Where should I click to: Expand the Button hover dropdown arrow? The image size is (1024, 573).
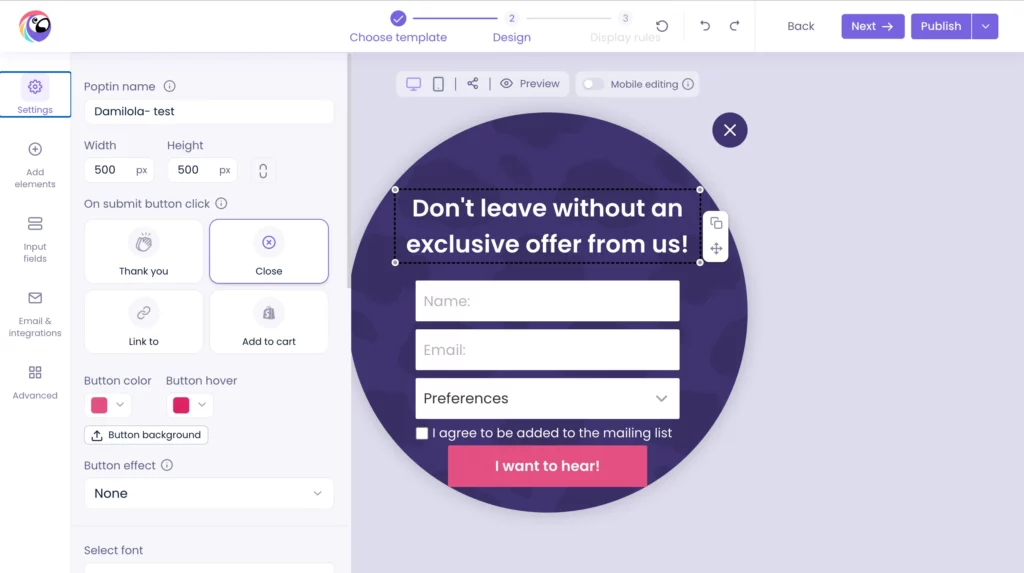202,404
